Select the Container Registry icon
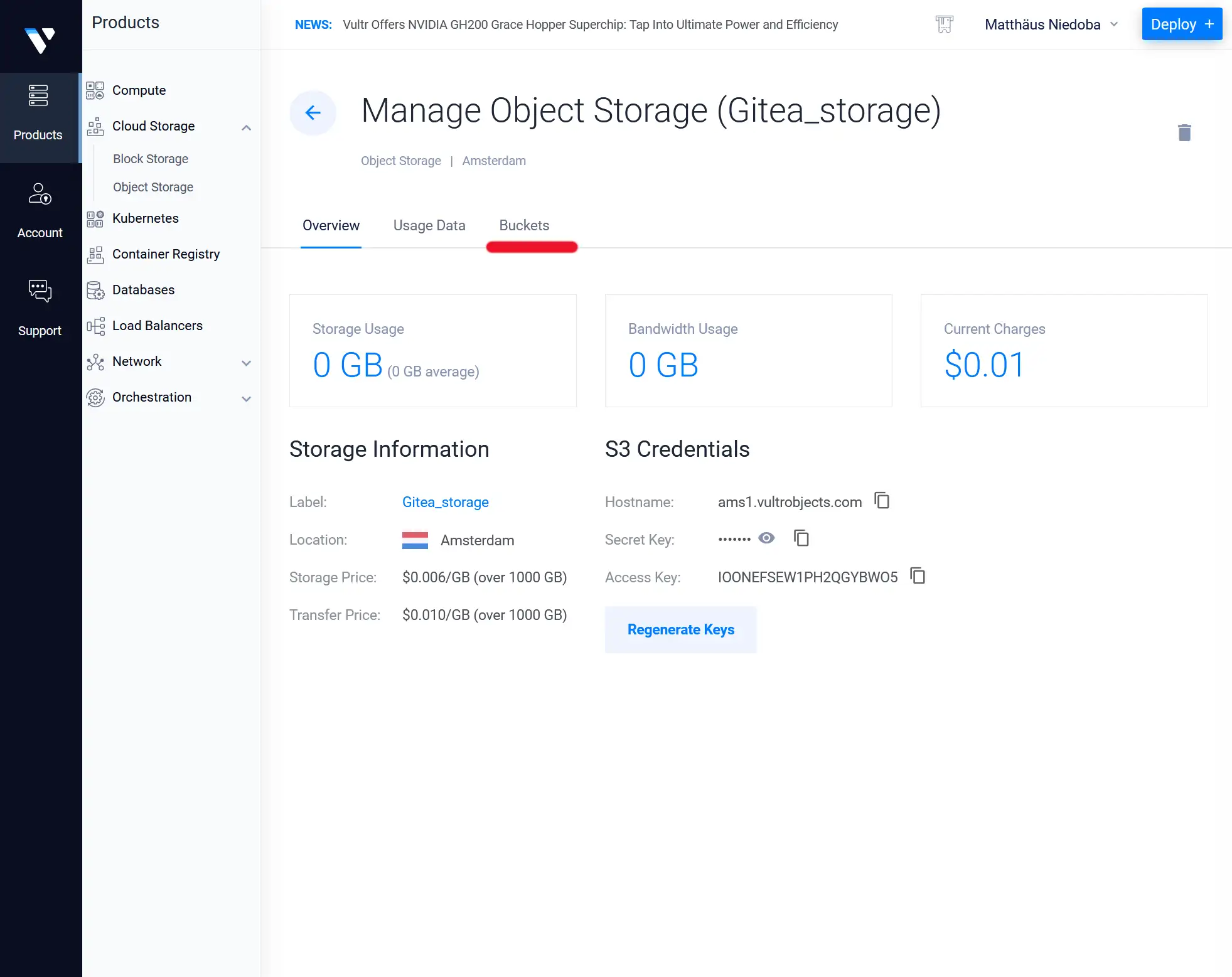1232x977 pixels. point(95,254)
